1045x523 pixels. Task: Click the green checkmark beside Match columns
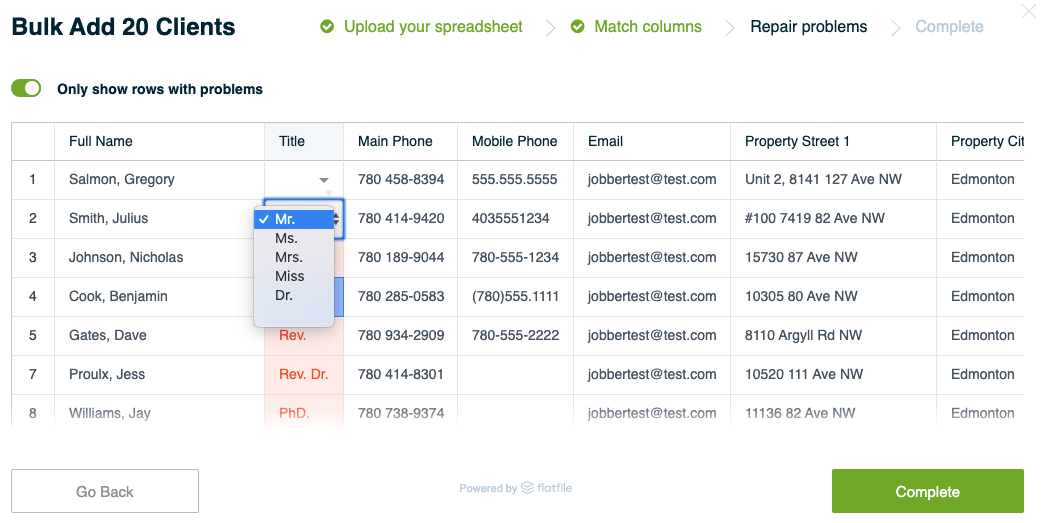coord(578,27)
